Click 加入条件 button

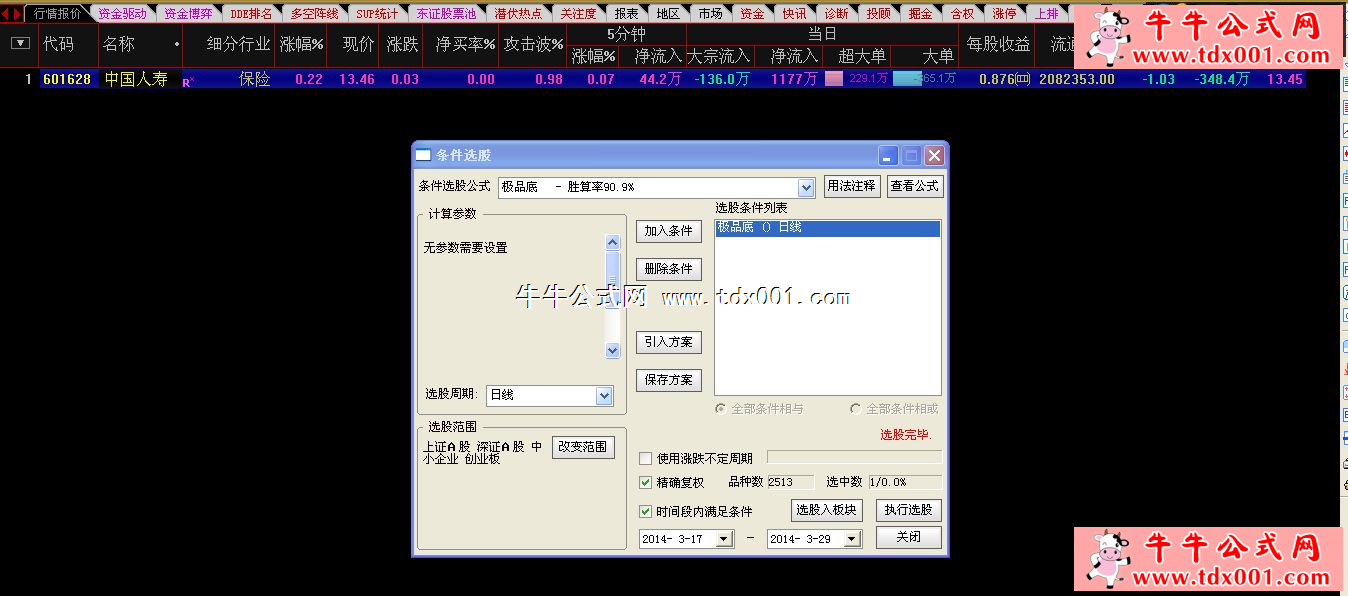[x=668, y=230]
